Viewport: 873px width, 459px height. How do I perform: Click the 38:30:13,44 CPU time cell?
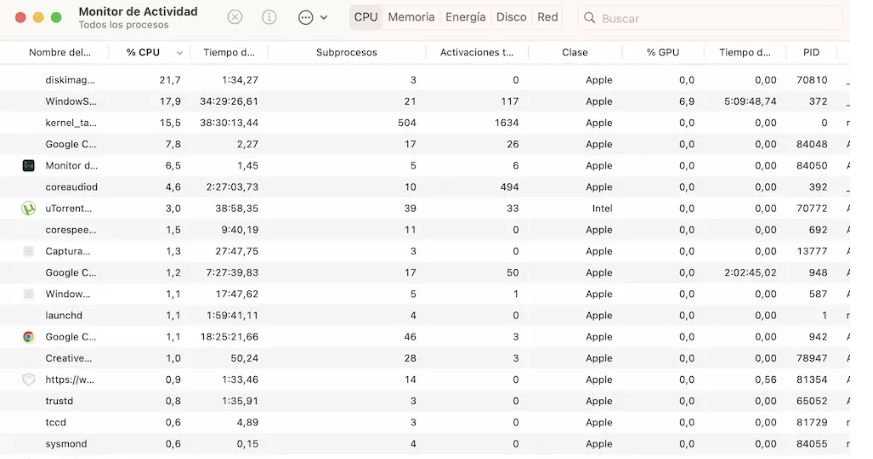[x=229, y=123]
